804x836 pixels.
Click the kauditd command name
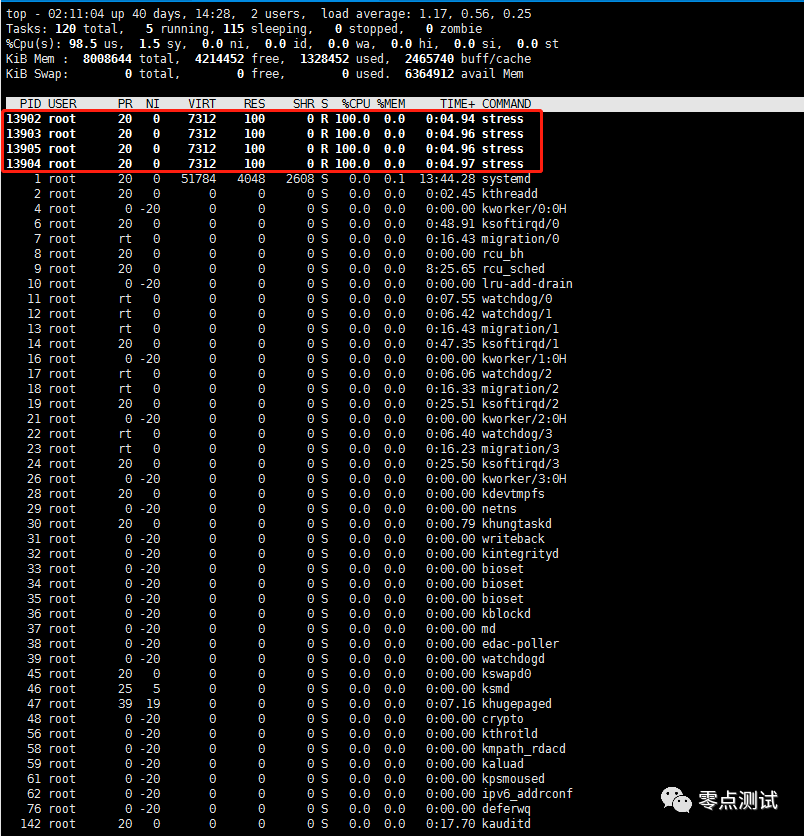pyautogui.click(x=506, y=823)
